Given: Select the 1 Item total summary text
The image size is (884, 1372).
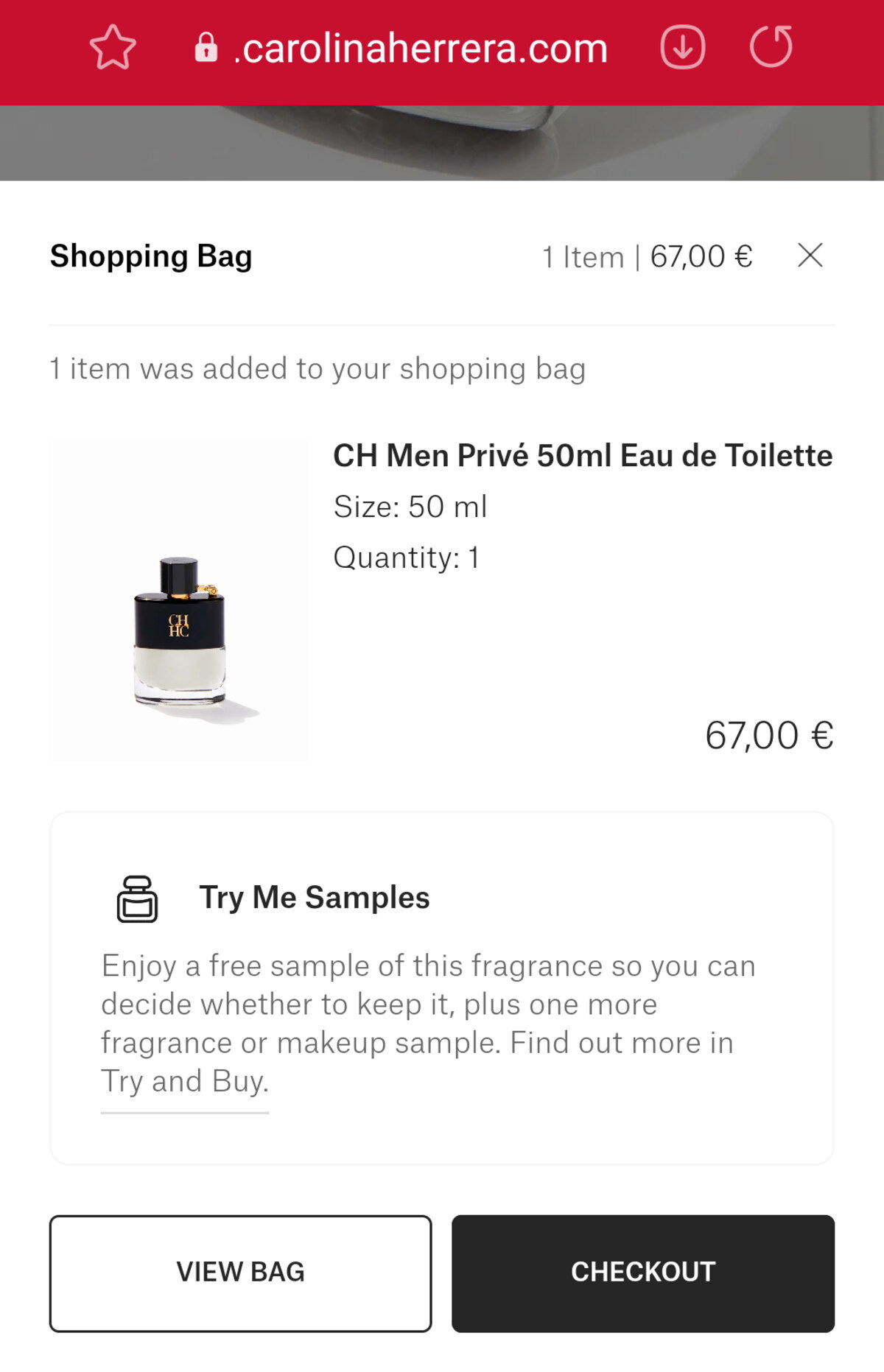Looking at the screenshot, I should [x=647, y=257].
